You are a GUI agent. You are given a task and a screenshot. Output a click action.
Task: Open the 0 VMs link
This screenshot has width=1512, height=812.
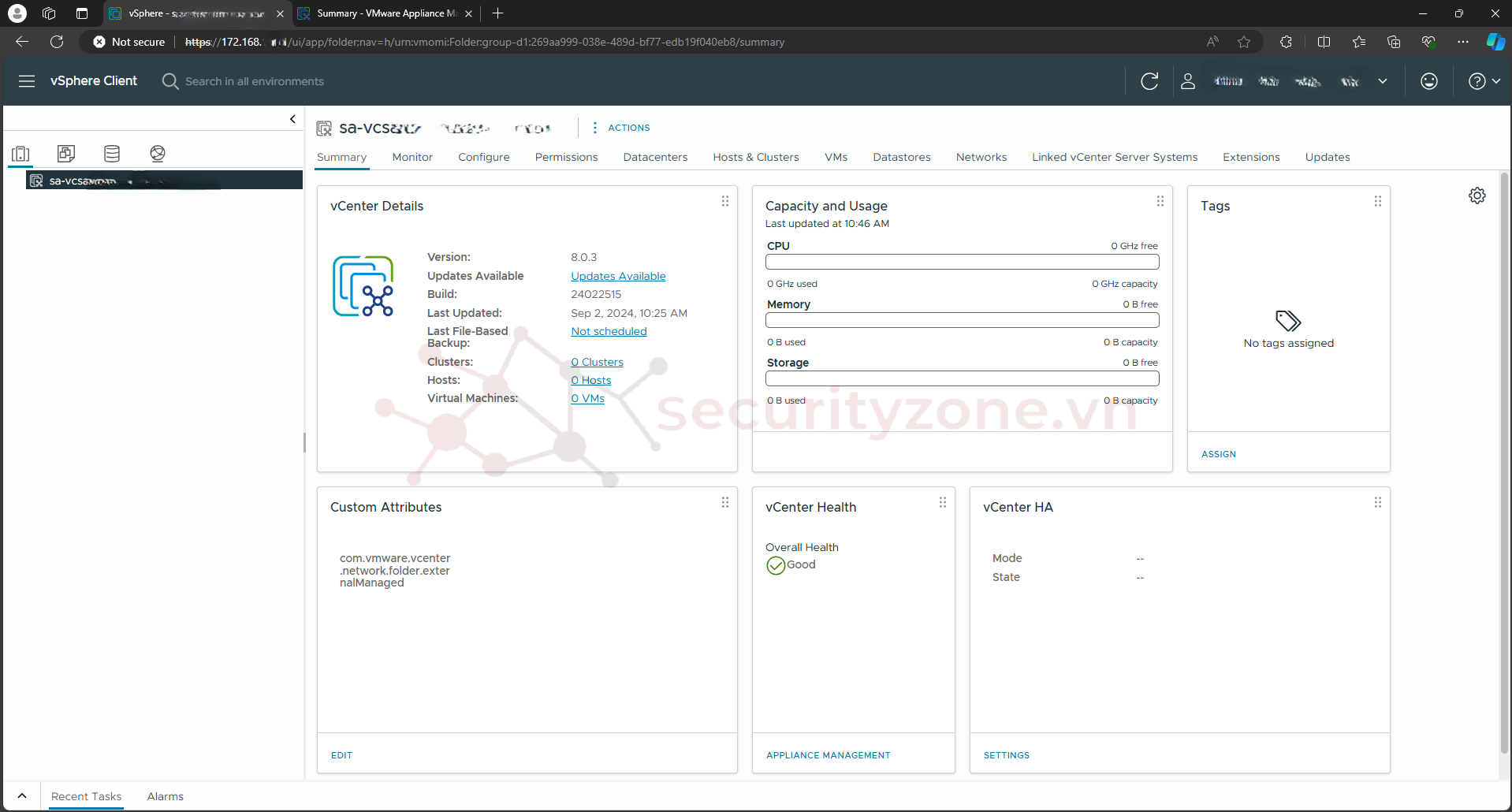[x=587, y=398]
